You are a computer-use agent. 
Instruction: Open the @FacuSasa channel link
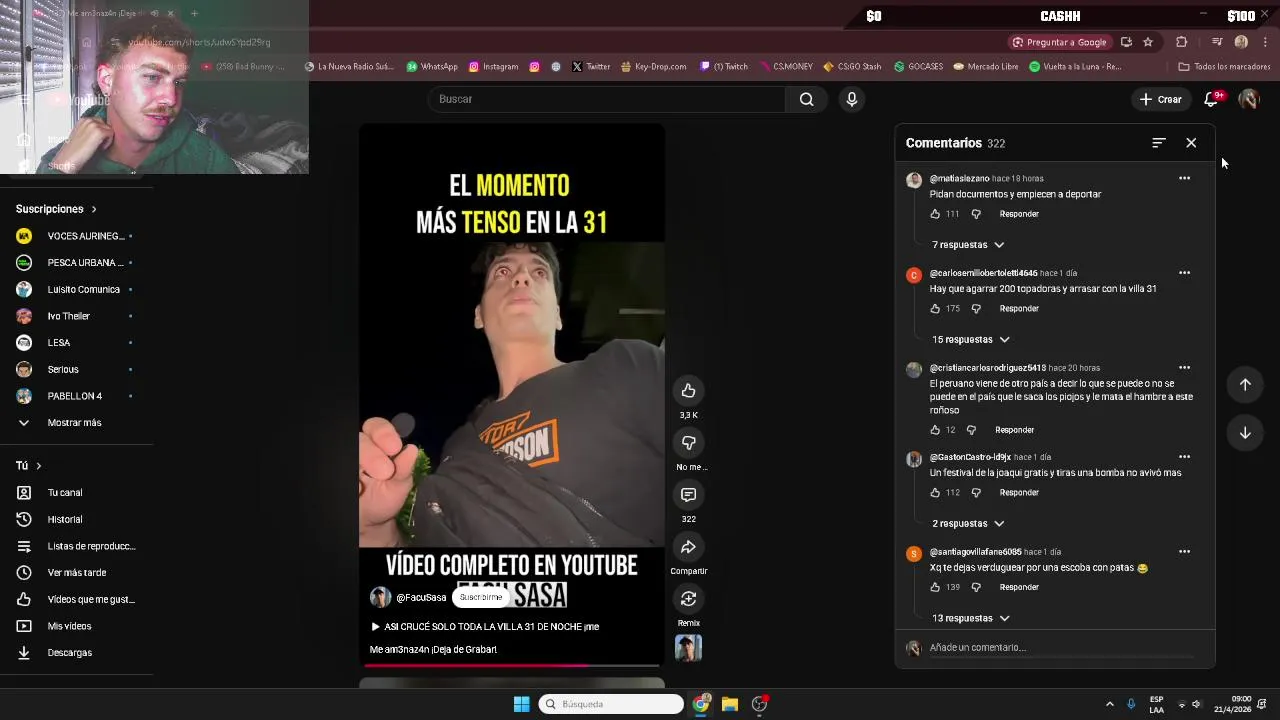421,597
